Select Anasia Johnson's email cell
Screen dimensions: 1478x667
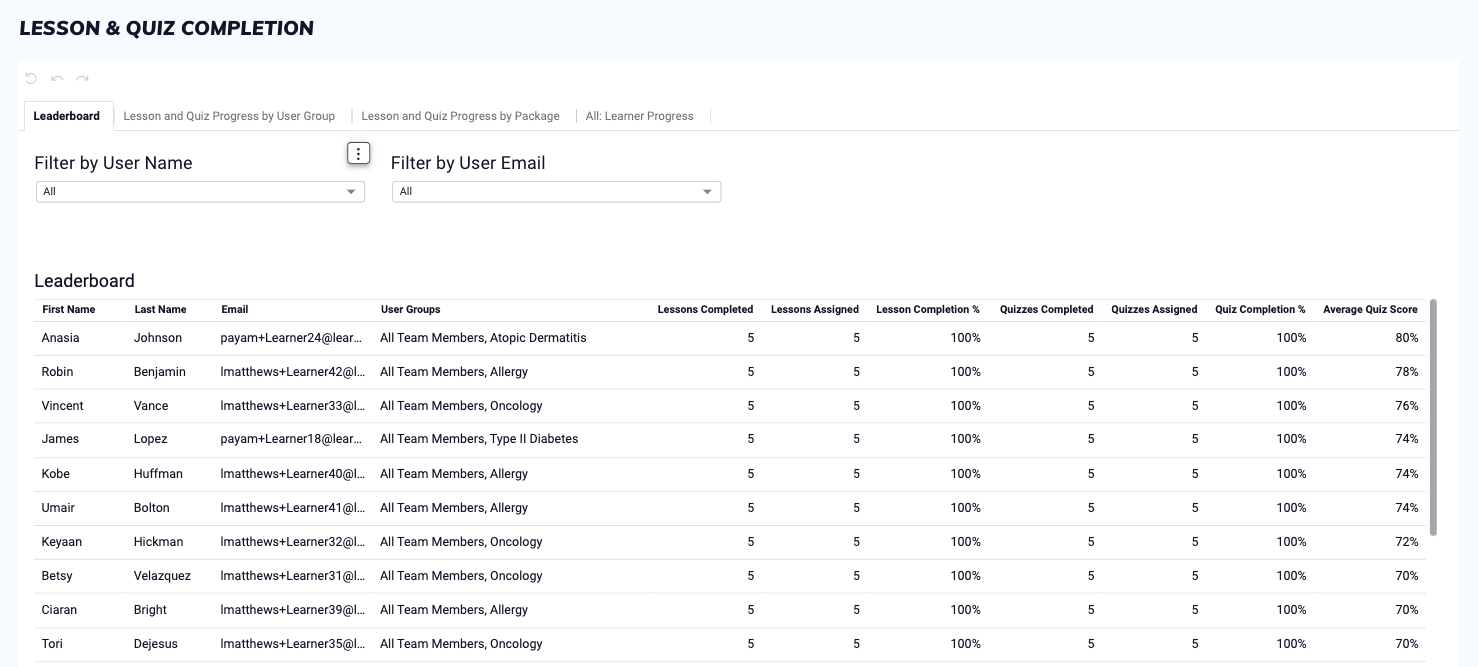(291, 338)
